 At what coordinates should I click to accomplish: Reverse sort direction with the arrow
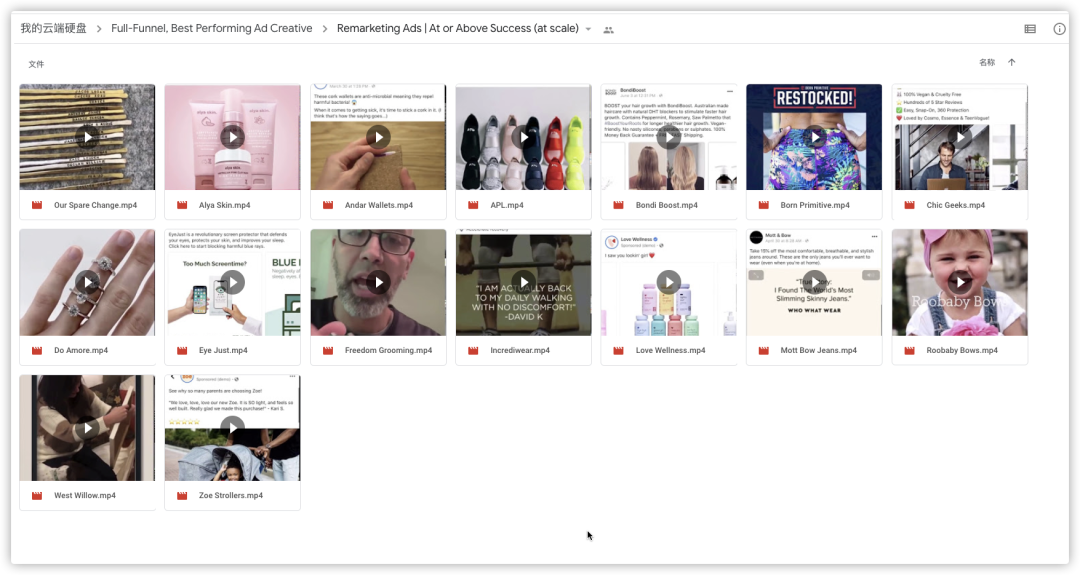coord(1012,62)
